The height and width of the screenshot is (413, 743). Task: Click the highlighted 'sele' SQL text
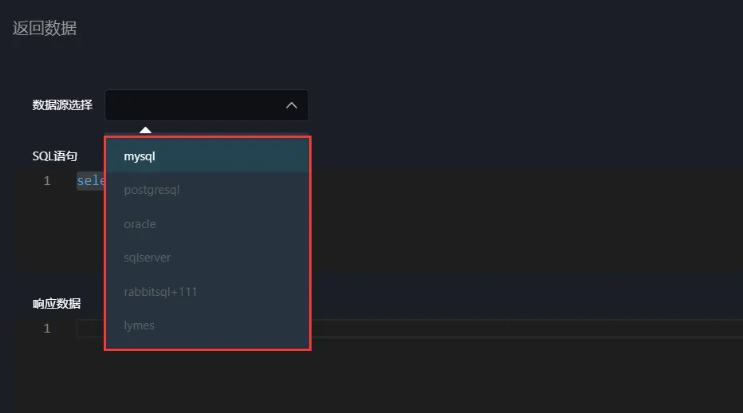[90, 181]
